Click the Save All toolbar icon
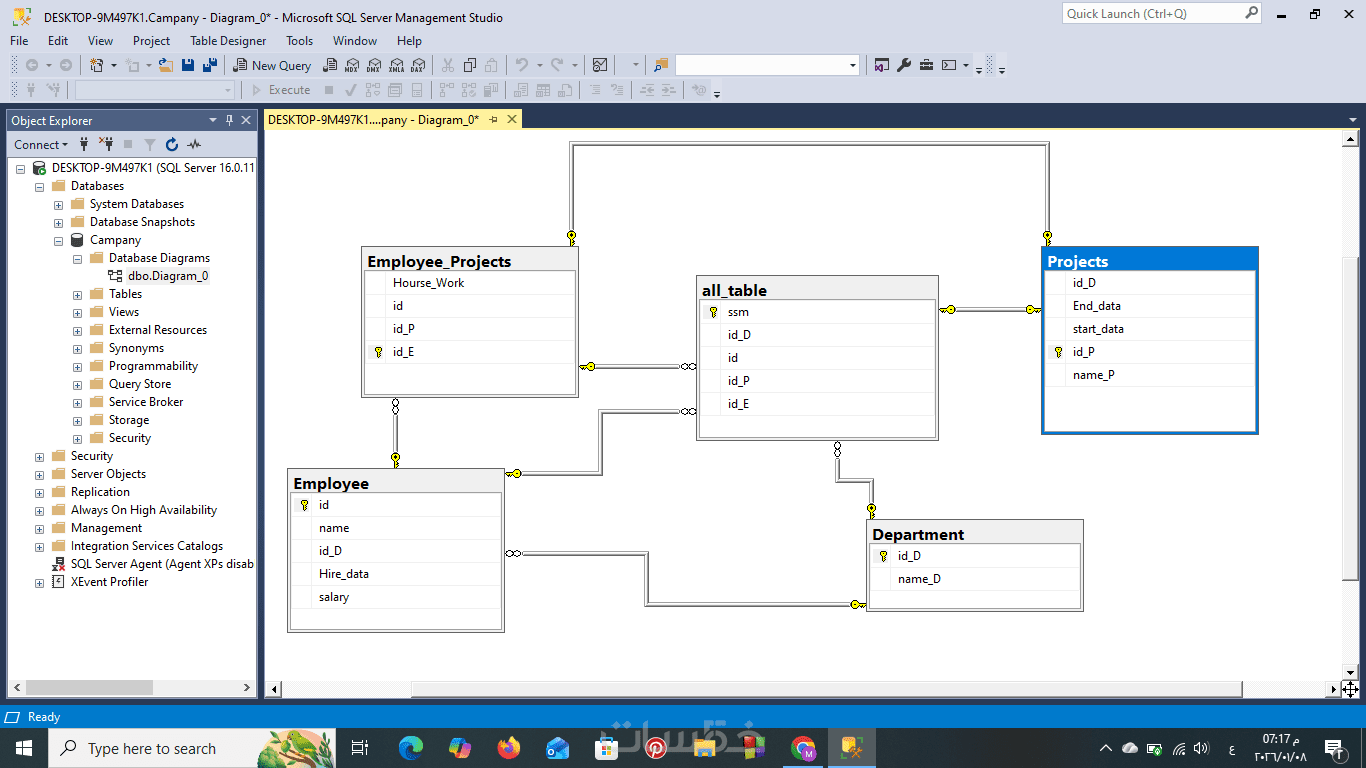The width and height of the screenshot is (1366, 768). click(210, 65)
